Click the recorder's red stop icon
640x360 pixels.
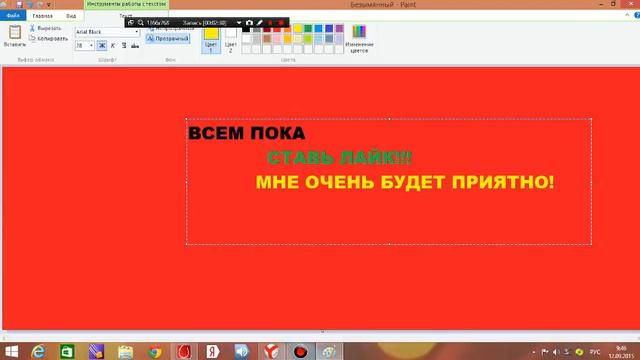281,23
